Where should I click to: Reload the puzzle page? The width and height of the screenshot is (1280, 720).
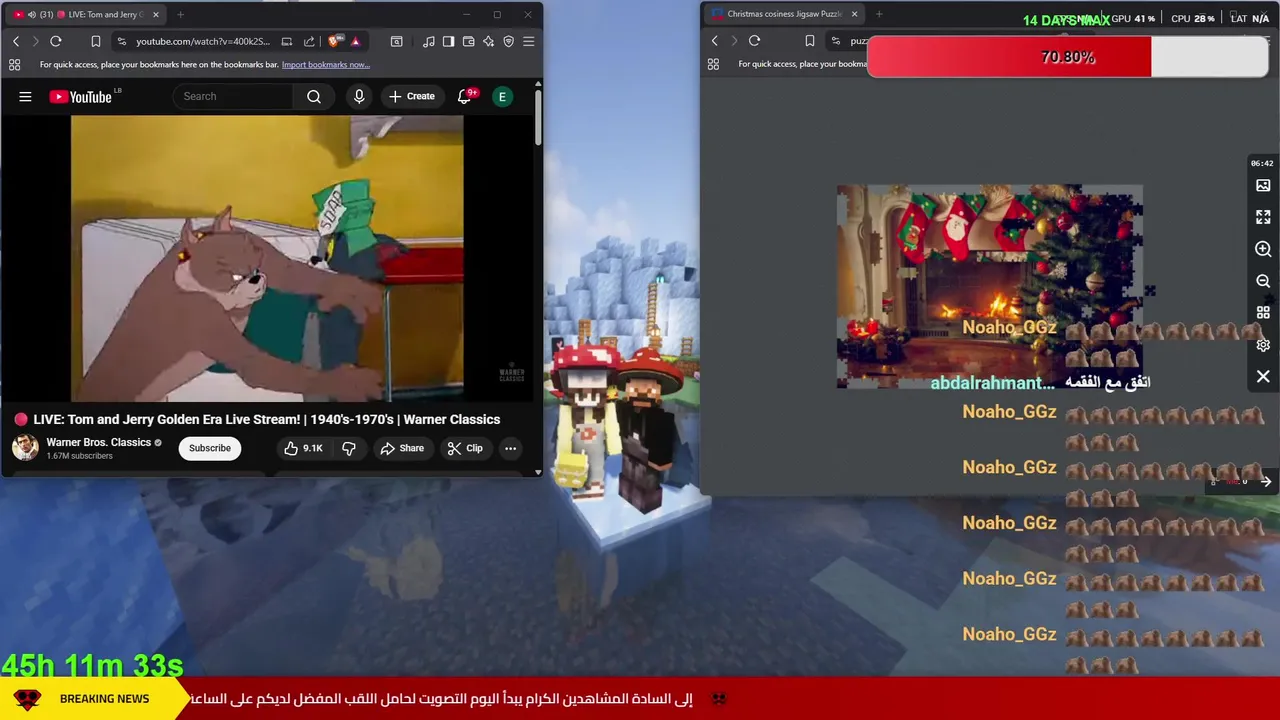754,41
